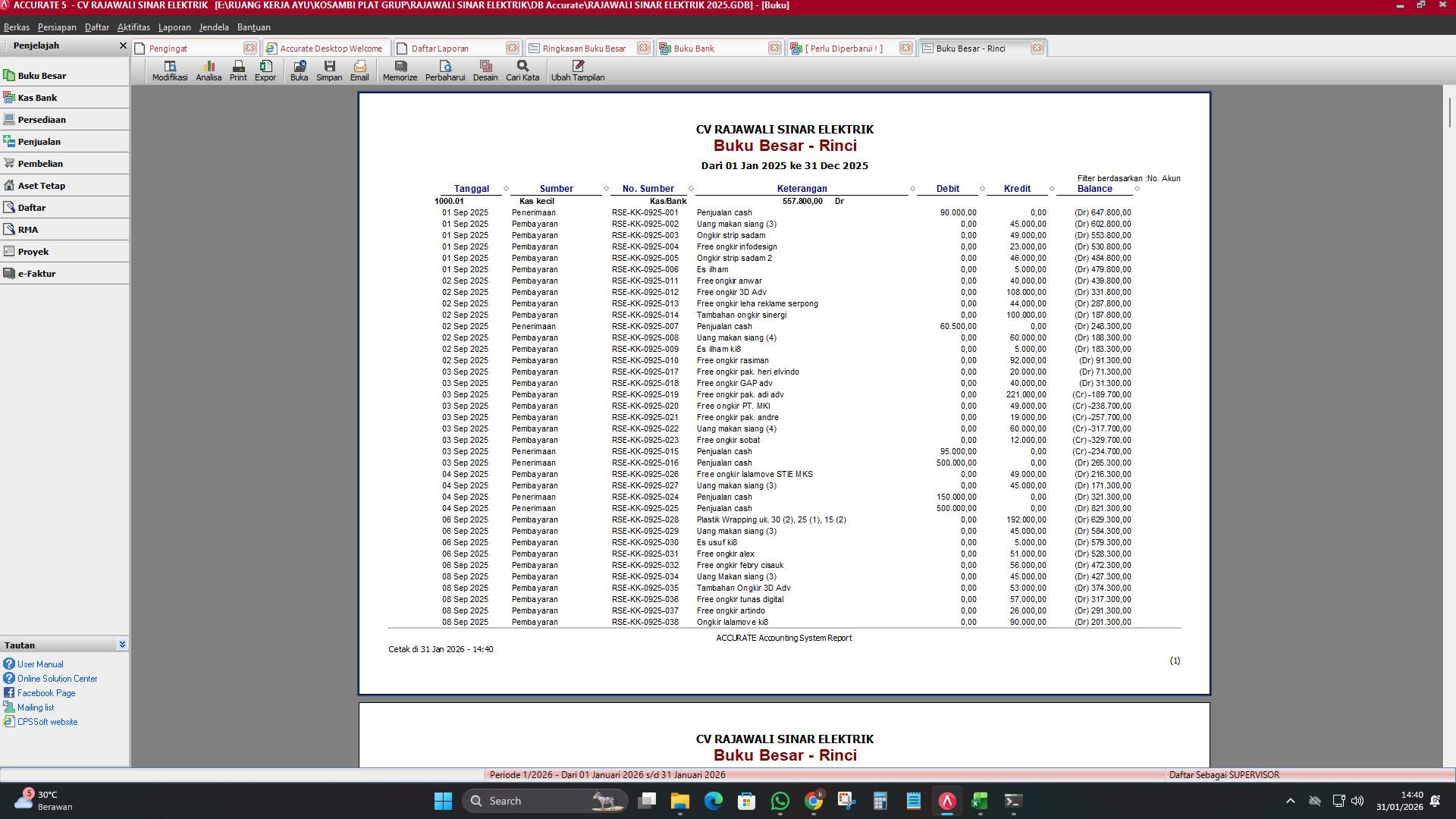Select the Memorize icon
This screenshot has width=1456, height=819.
pyautogui.click(x=400, y=71)
